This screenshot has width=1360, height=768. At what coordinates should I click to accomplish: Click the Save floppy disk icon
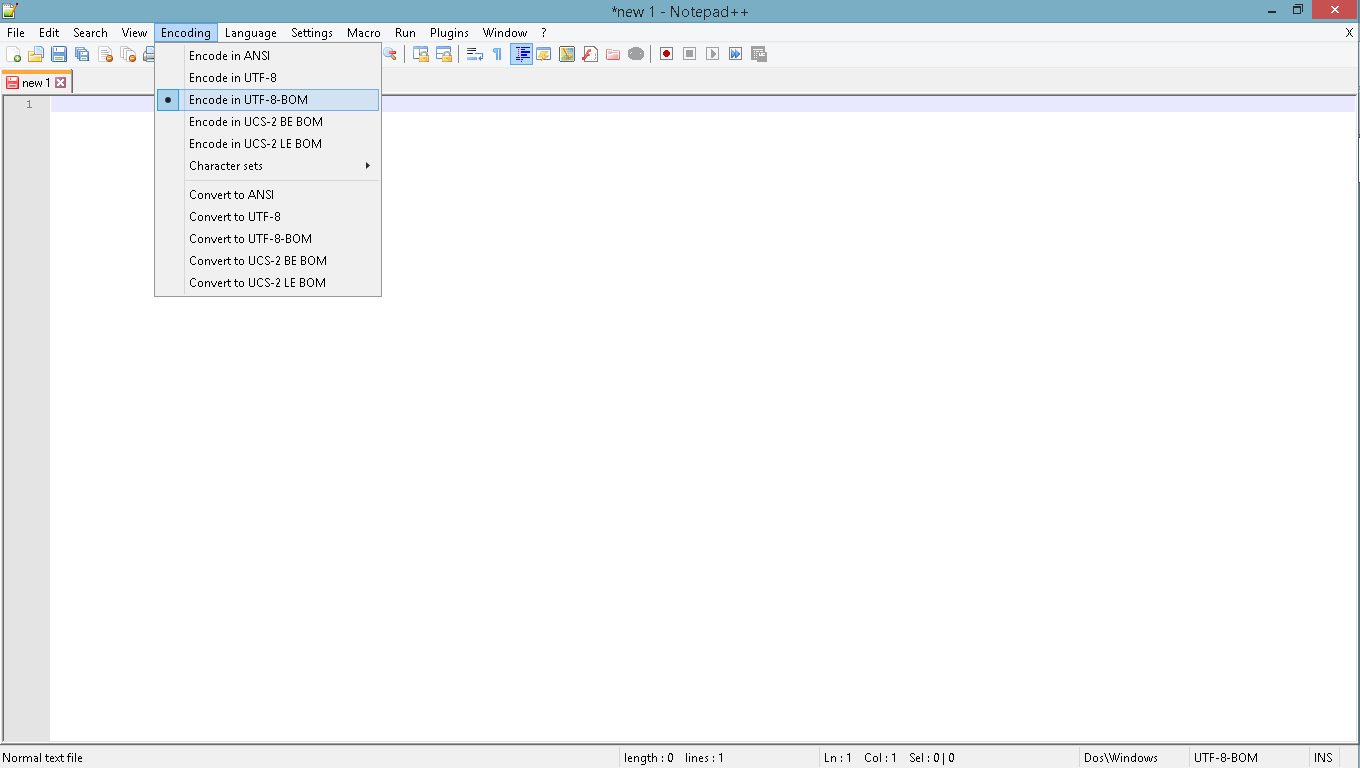[x=59, y=54]
